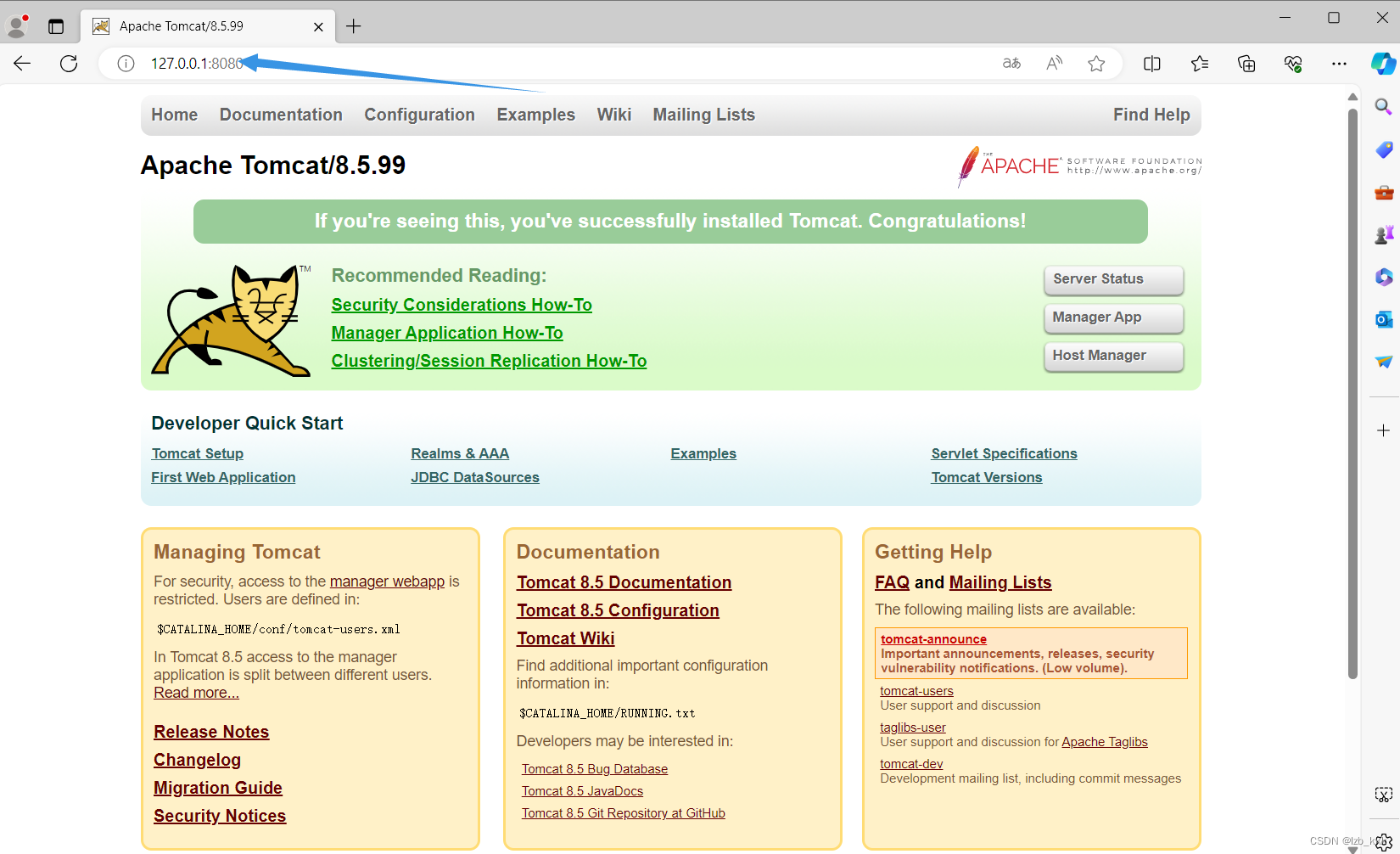This screenshot has width=1400, height=854.
Task: Open Clustering/Session Replication How-To link
Action: 489,361
